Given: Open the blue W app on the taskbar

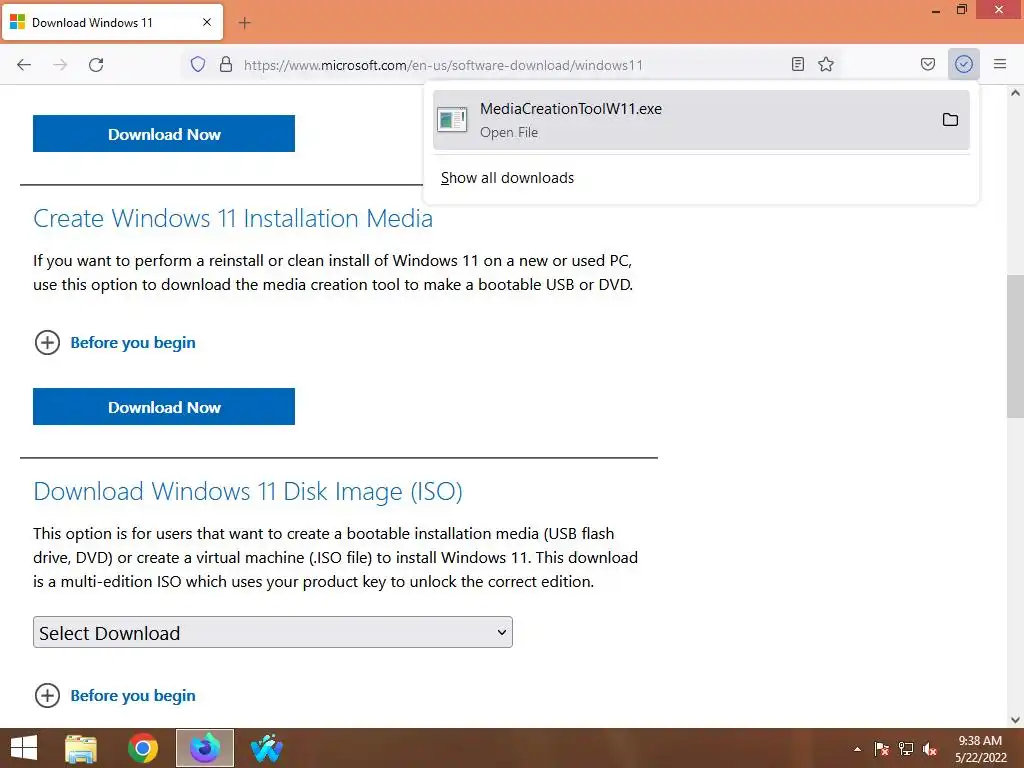Looking at the screenshot, I should [266, 748].
